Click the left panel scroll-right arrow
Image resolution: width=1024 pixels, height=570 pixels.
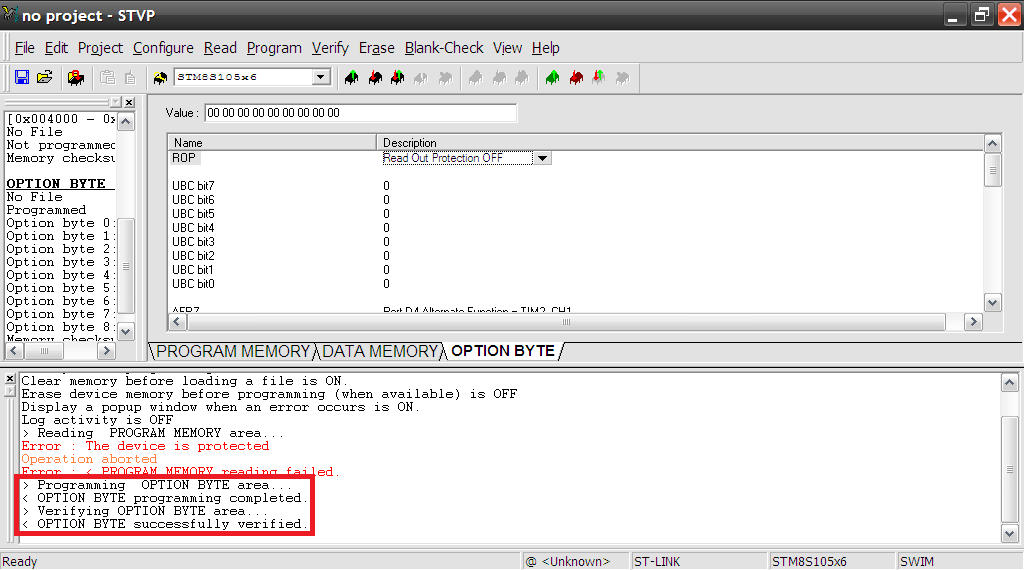[x=106, y=351]
